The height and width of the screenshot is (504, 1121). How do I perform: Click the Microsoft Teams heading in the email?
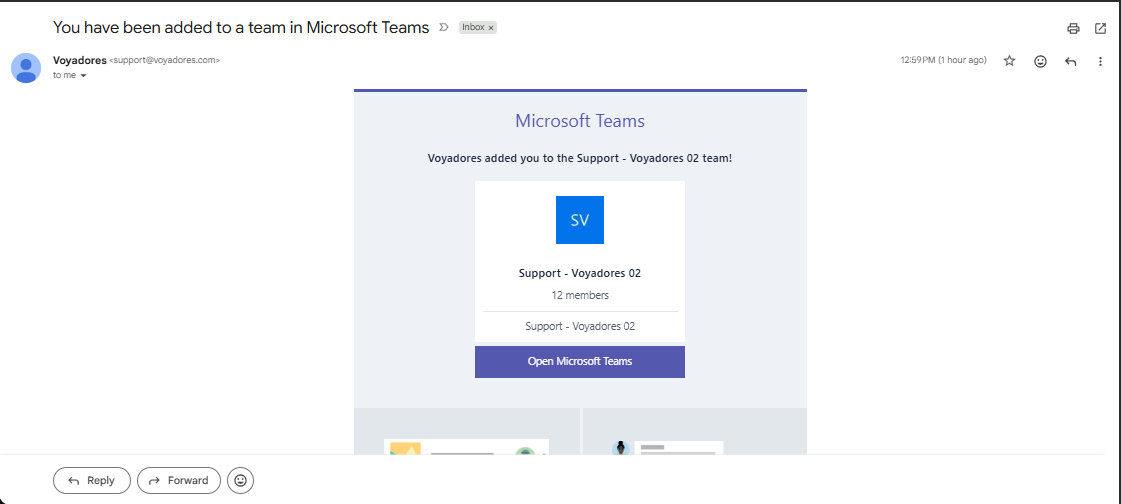(580, 121)
